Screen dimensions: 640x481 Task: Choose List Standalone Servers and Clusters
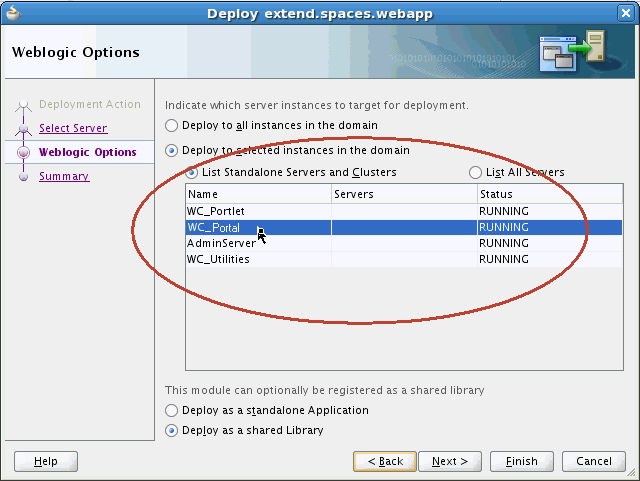(191, 172)
